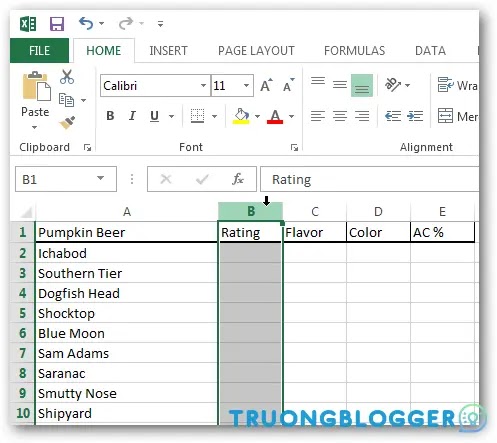Copy the selection
497x443 pixels.
pos(66,100)
